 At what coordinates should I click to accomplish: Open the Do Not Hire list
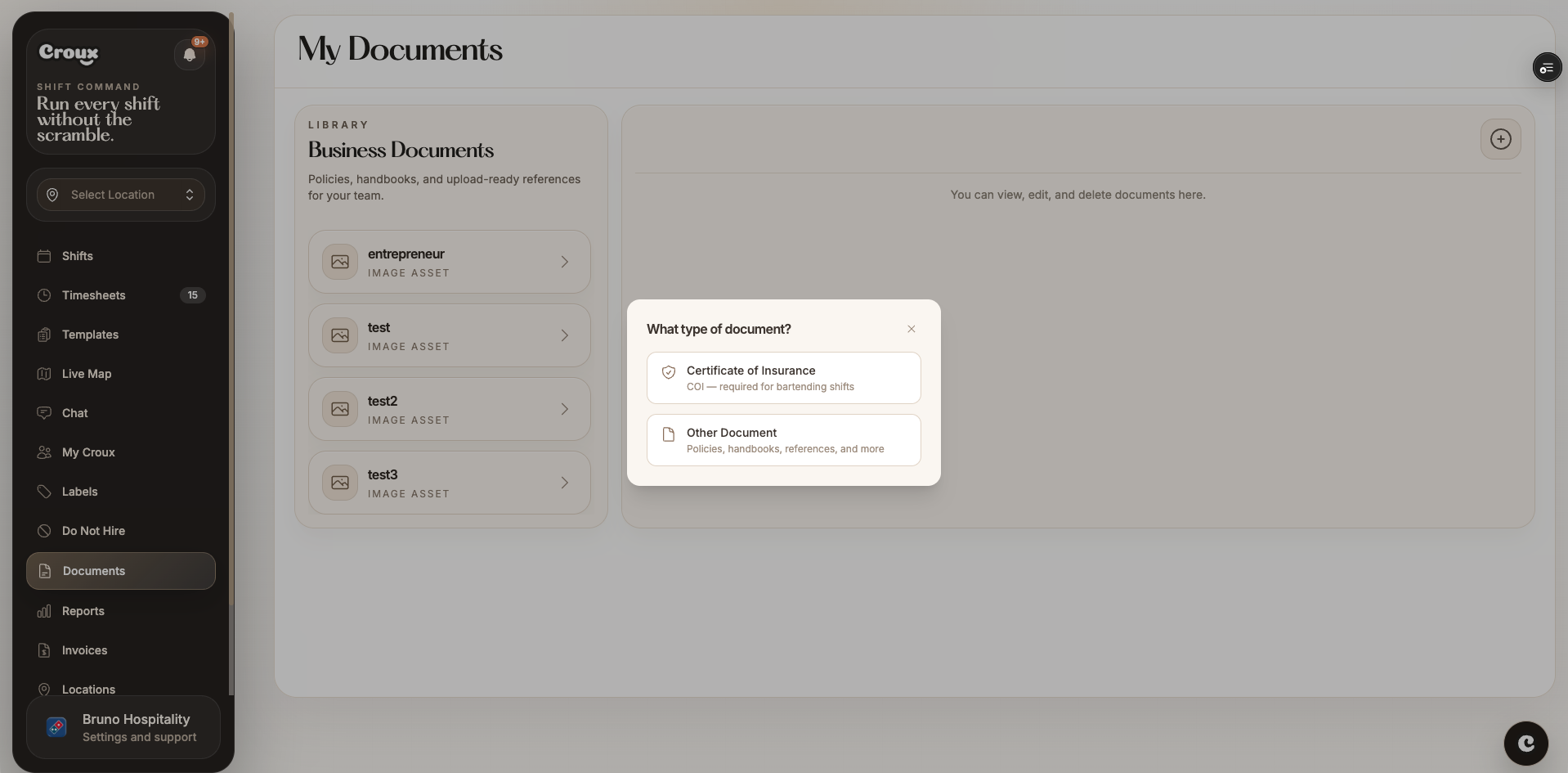click(x=121, y=531)
